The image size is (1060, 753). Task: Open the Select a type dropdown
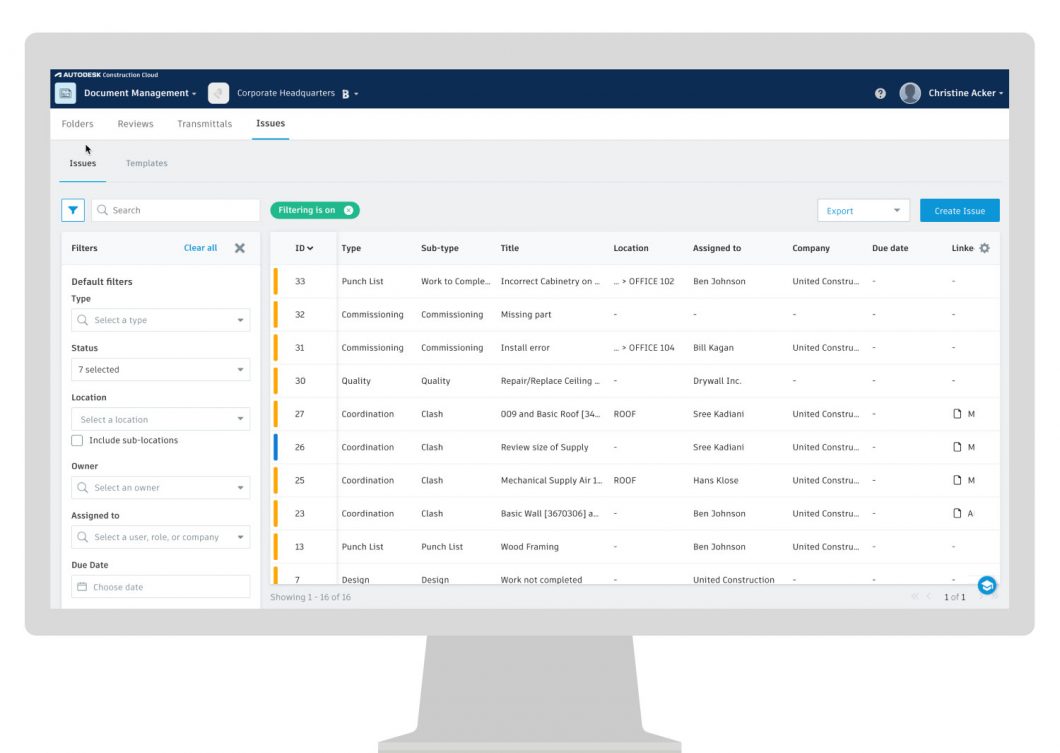pyautogui.click(x=160, y=320)
